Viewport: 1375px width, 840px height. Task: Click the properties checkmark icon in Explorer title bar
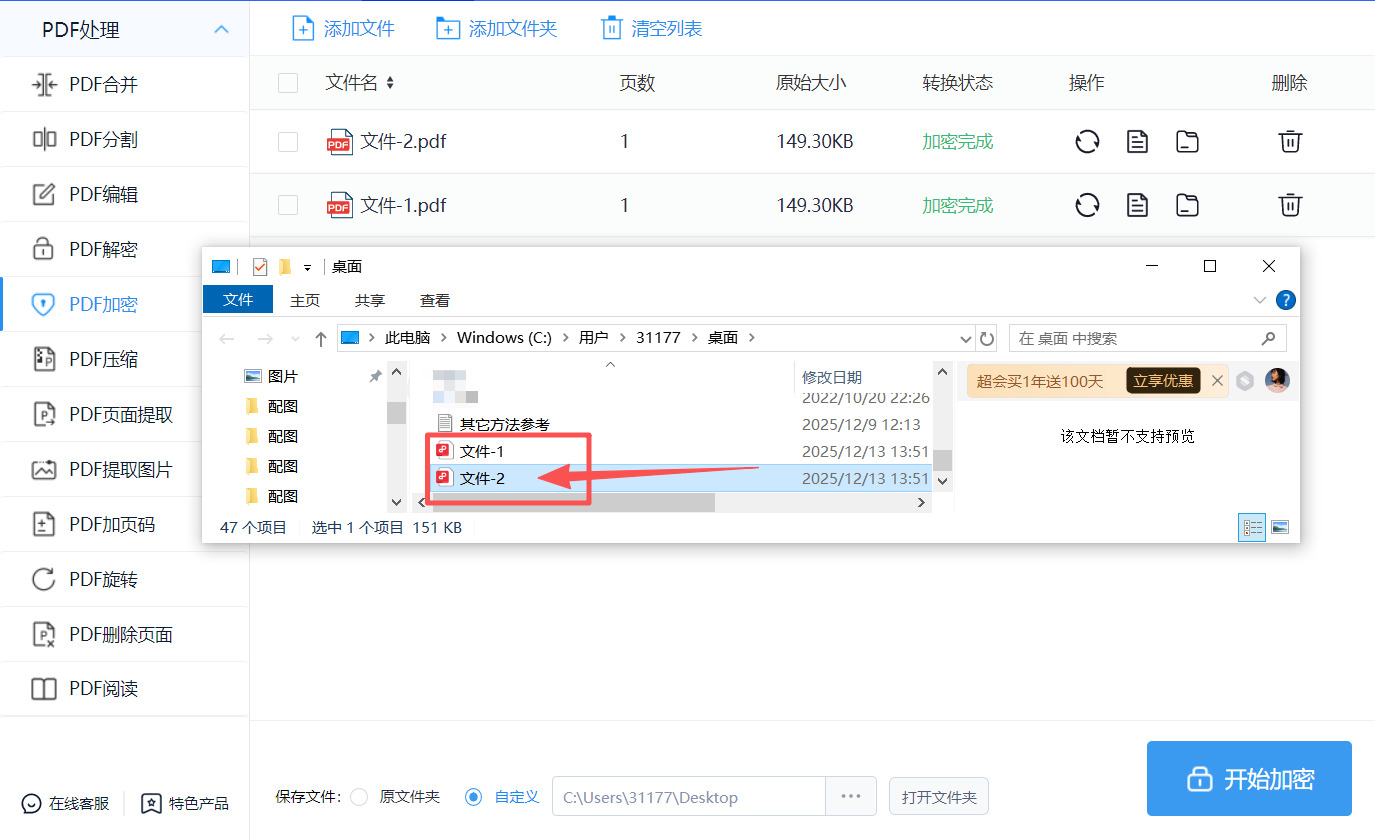click(x=260, y=267)
